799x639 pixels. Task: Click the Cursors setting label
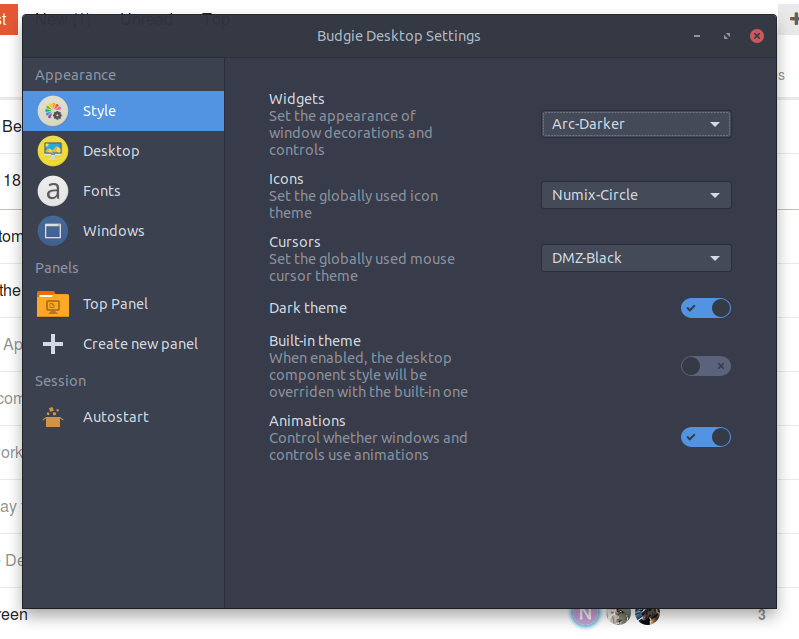295,242
